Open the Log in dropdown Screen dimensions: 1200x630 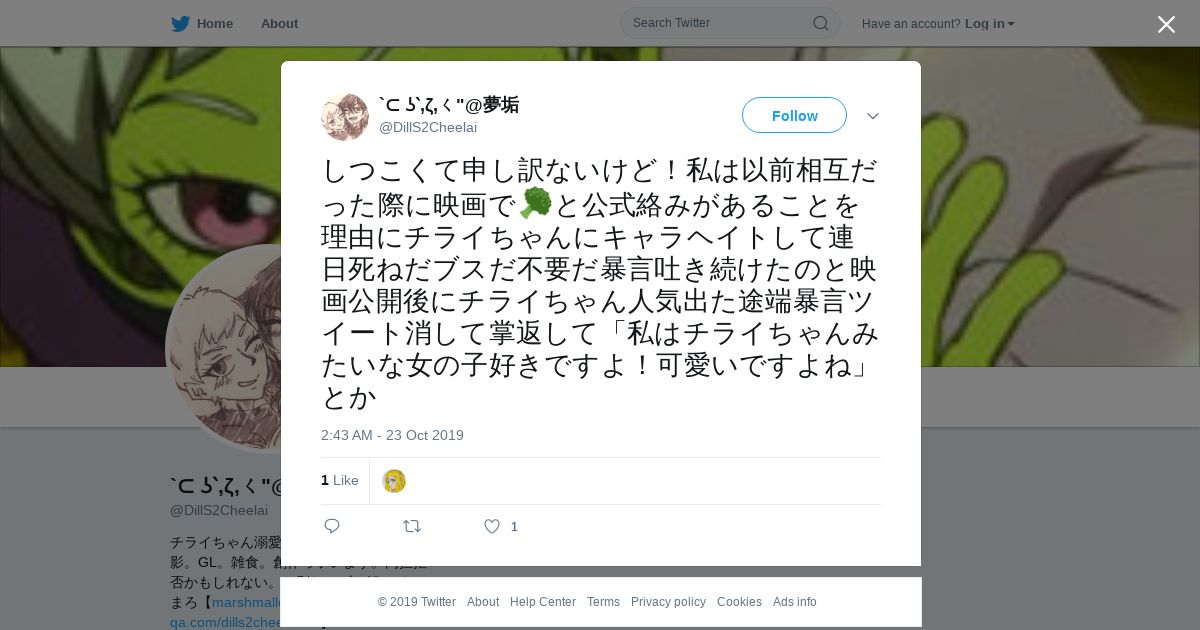coord(989,24)
